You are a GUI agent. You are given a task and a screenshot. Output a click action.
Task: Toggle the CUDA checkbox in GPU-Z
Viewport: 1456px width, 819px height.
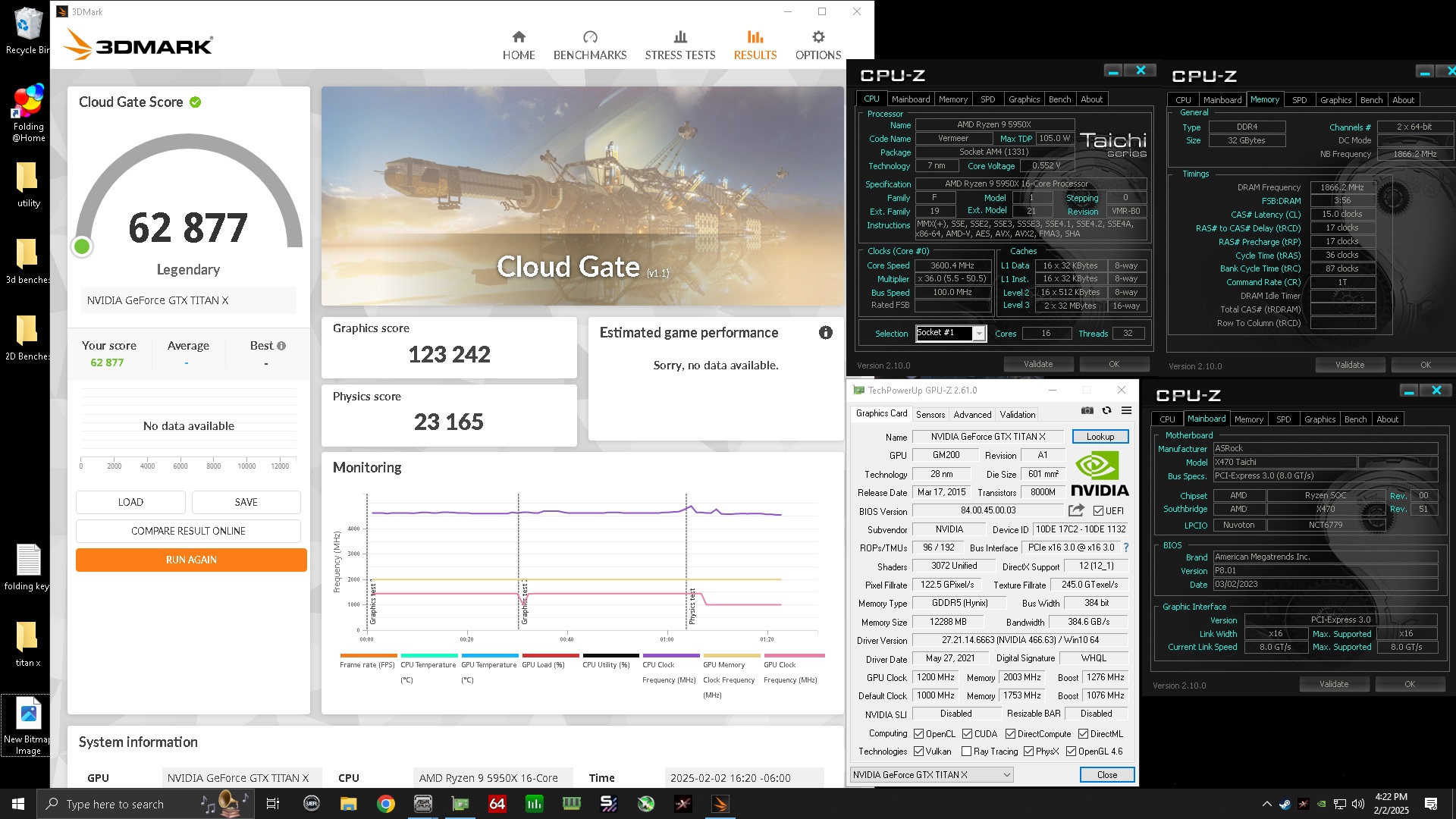coord(967,734)
